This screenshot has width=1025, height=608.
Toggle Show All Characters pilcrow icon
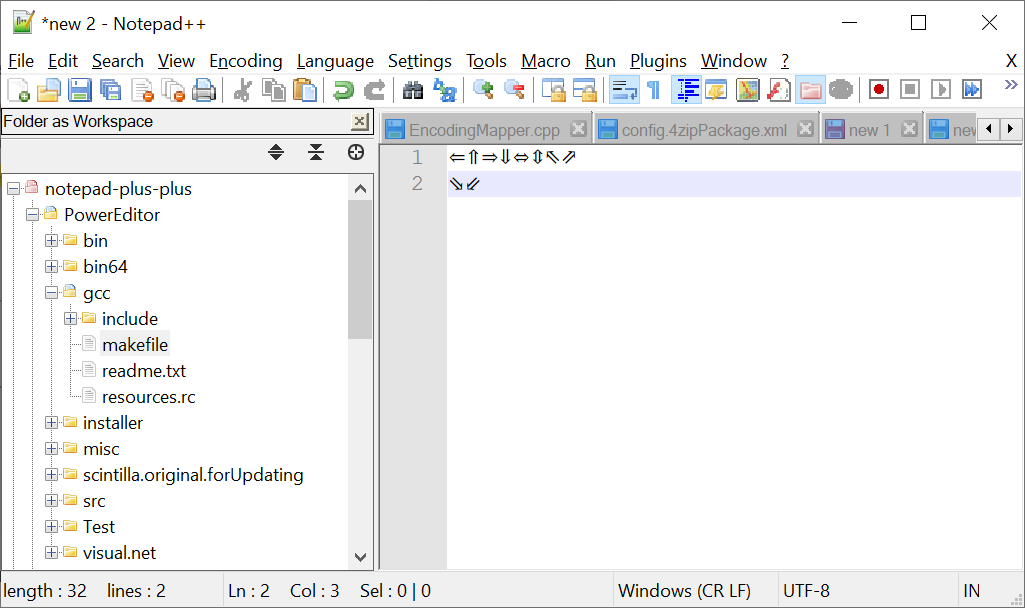tap(654, 90)
